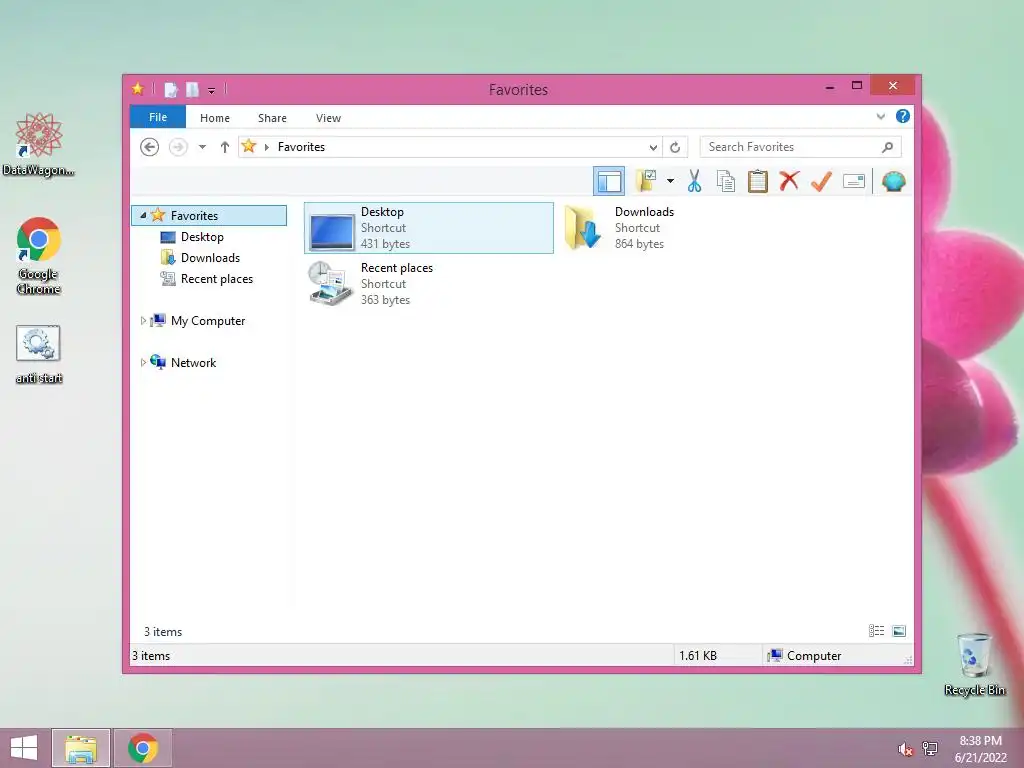Click the 1.61 KB status bar value
Screen dimensions: 1024x768
(697, 656)
